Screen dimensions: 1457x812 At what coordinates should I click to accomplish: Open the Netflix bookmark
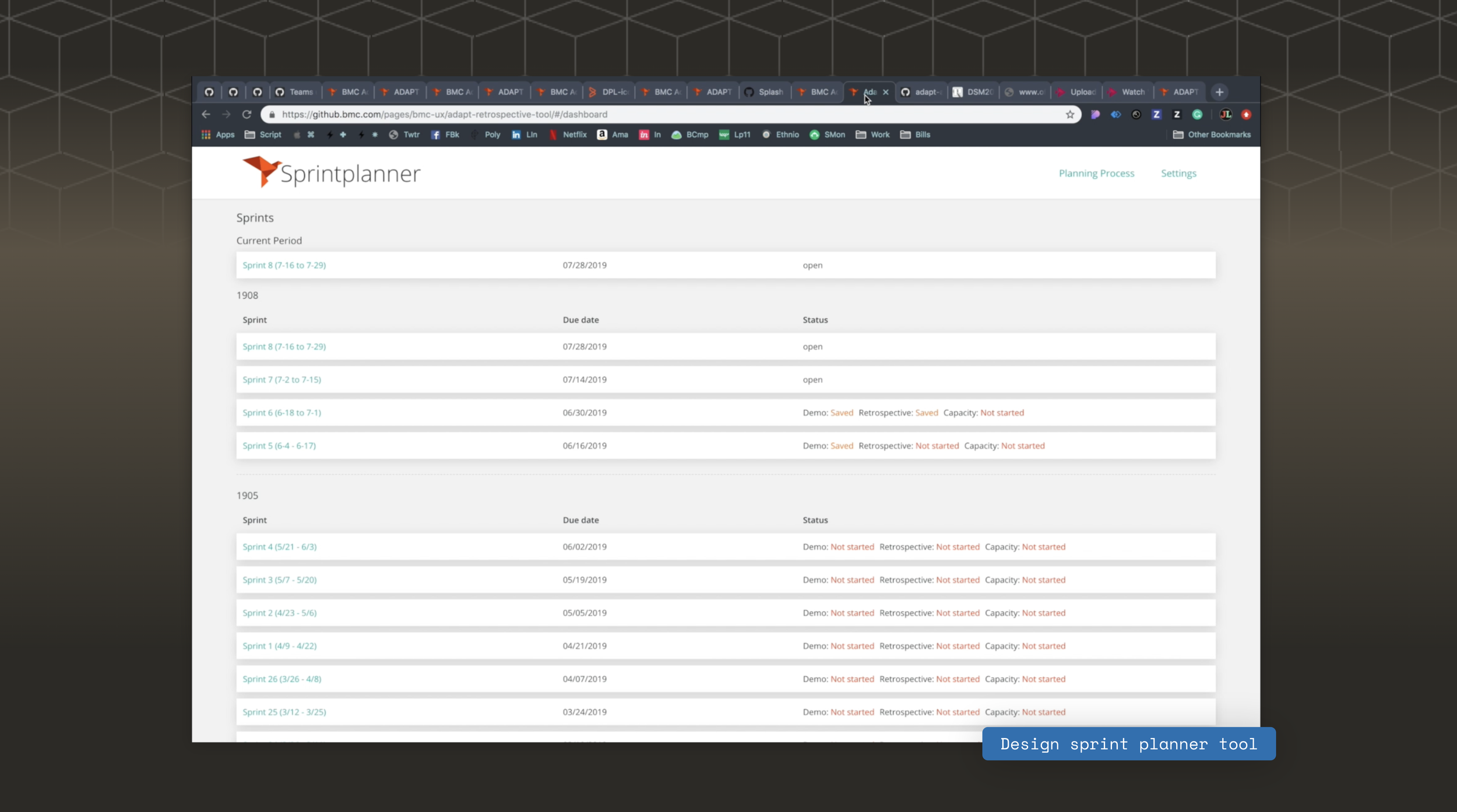(x=568, y=135)
